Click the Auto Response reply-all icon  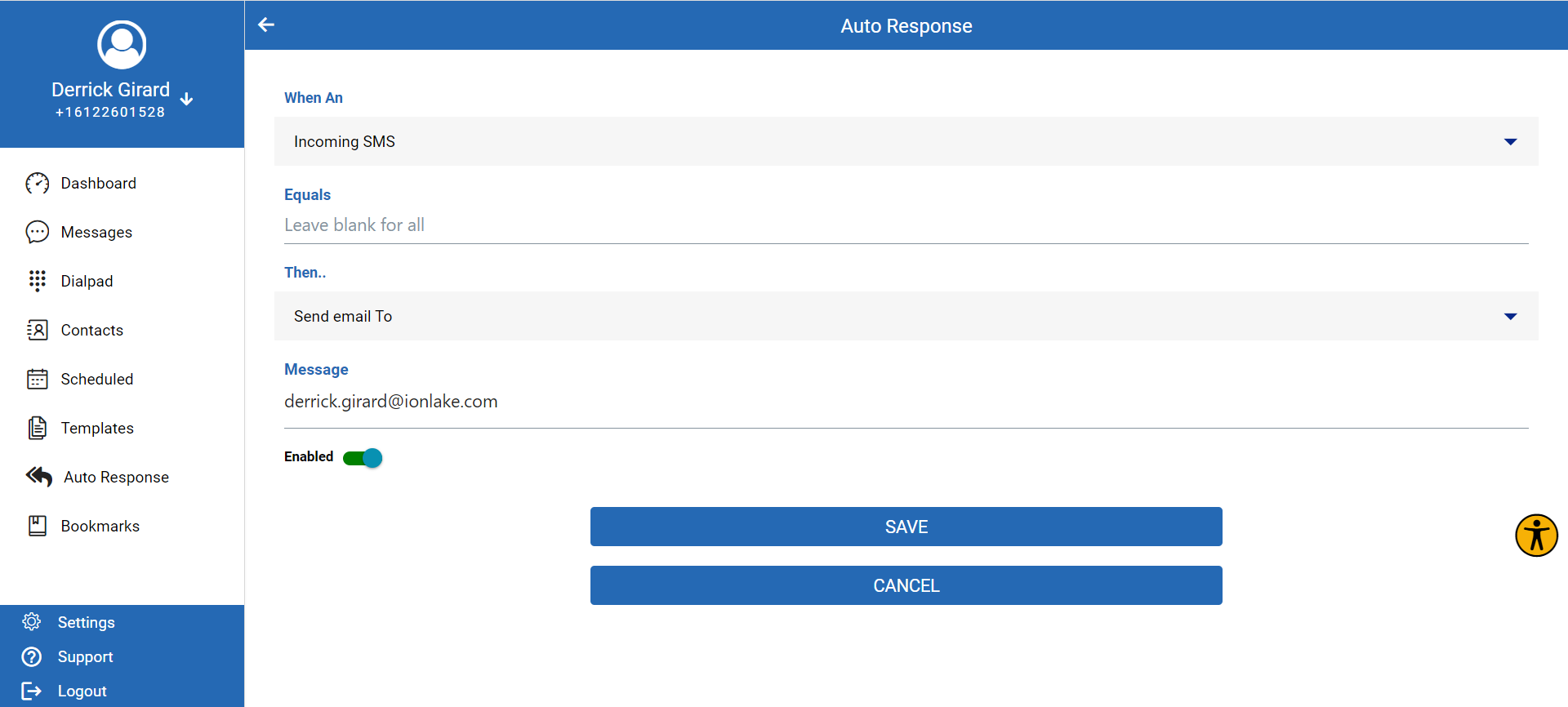tap(39, 476)
